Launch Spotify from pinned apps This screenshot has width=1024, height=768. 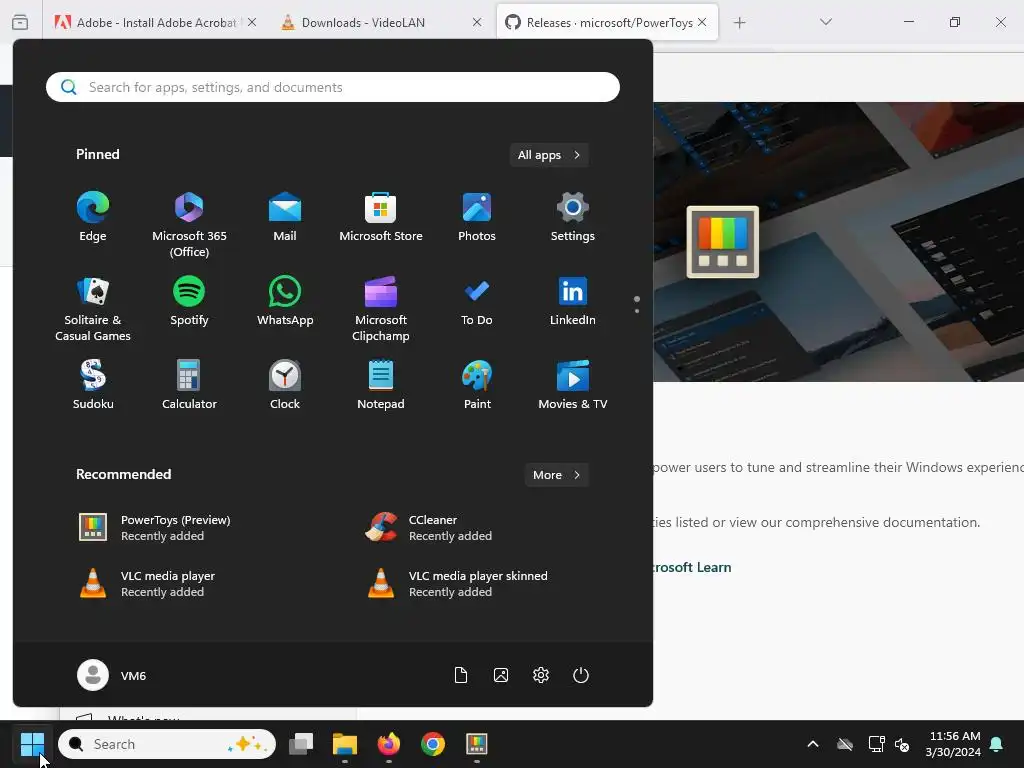[x=189, y=301]
